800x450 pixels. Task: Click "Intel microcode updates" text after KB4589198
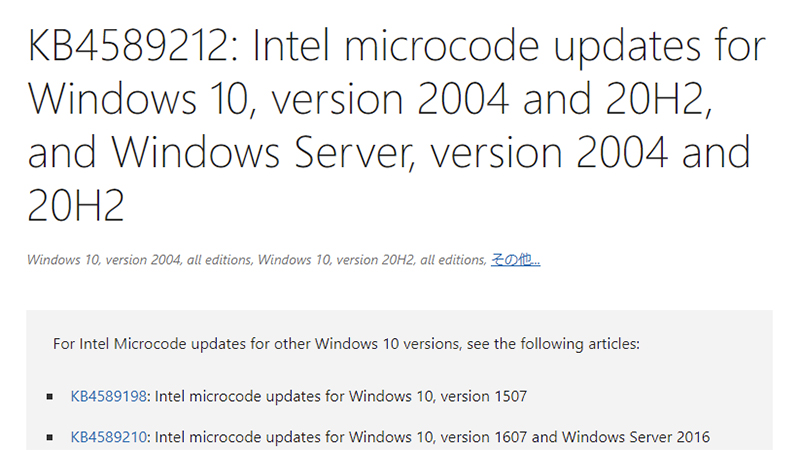click(232, 397)
